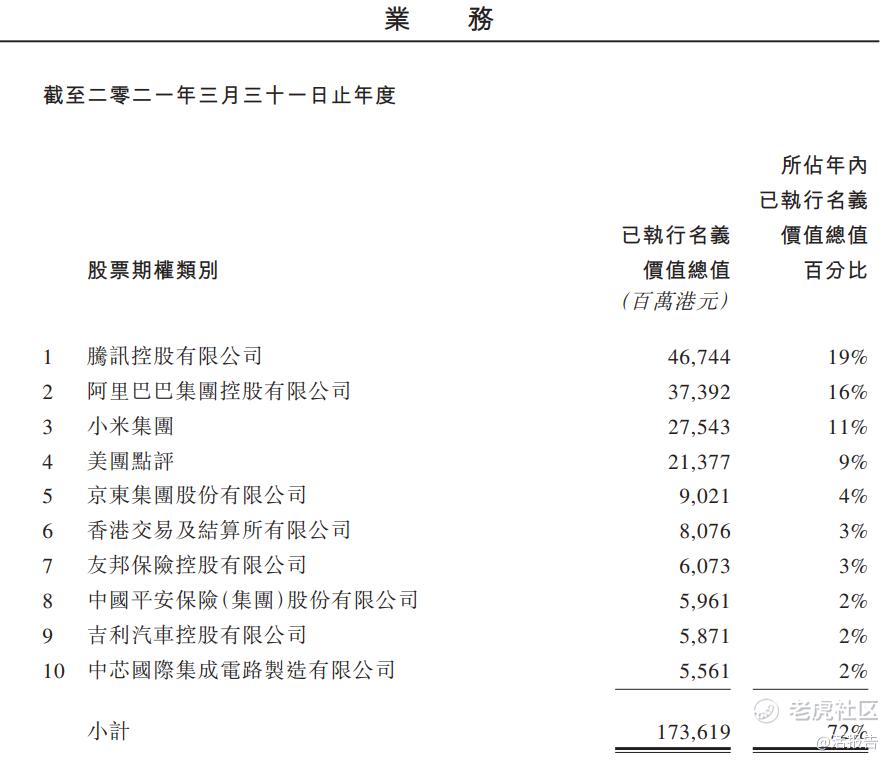Select the row name 吉利汽車控股有限公司
Screen dimensions: 895x762
pyautogui.click(x=197, y=635)
